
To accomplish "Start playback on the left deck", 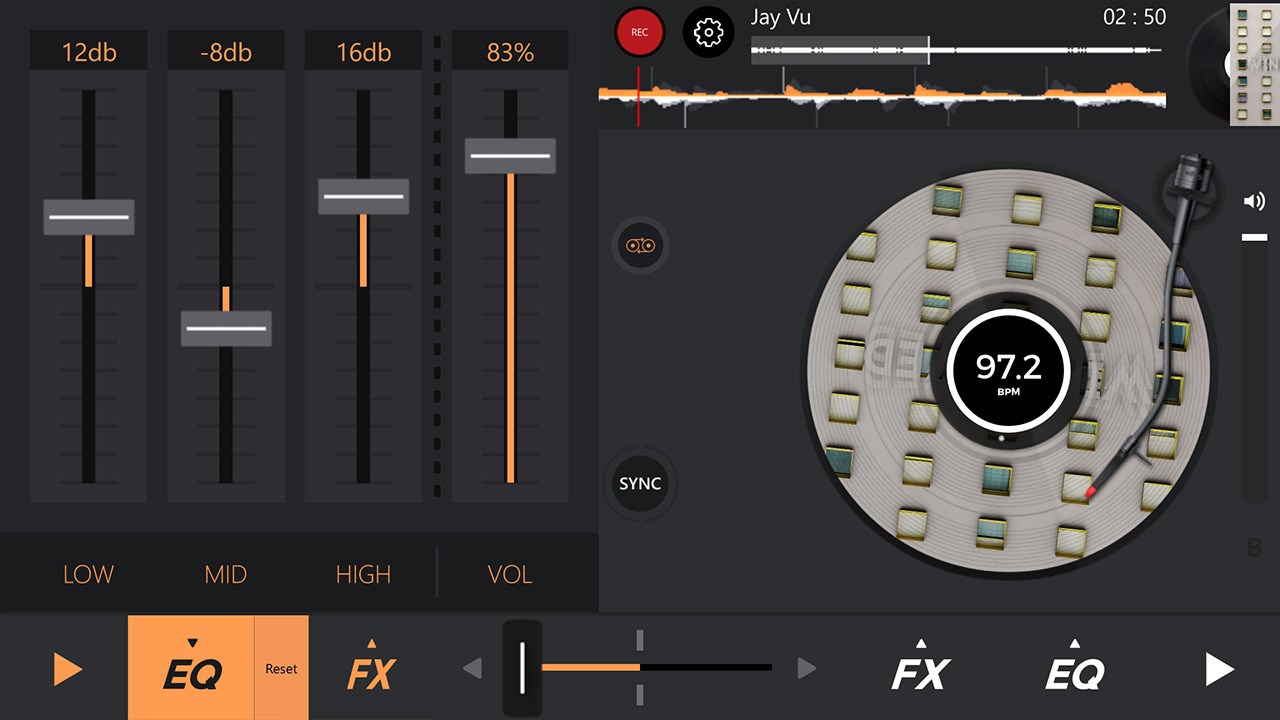I will [66, 668].
